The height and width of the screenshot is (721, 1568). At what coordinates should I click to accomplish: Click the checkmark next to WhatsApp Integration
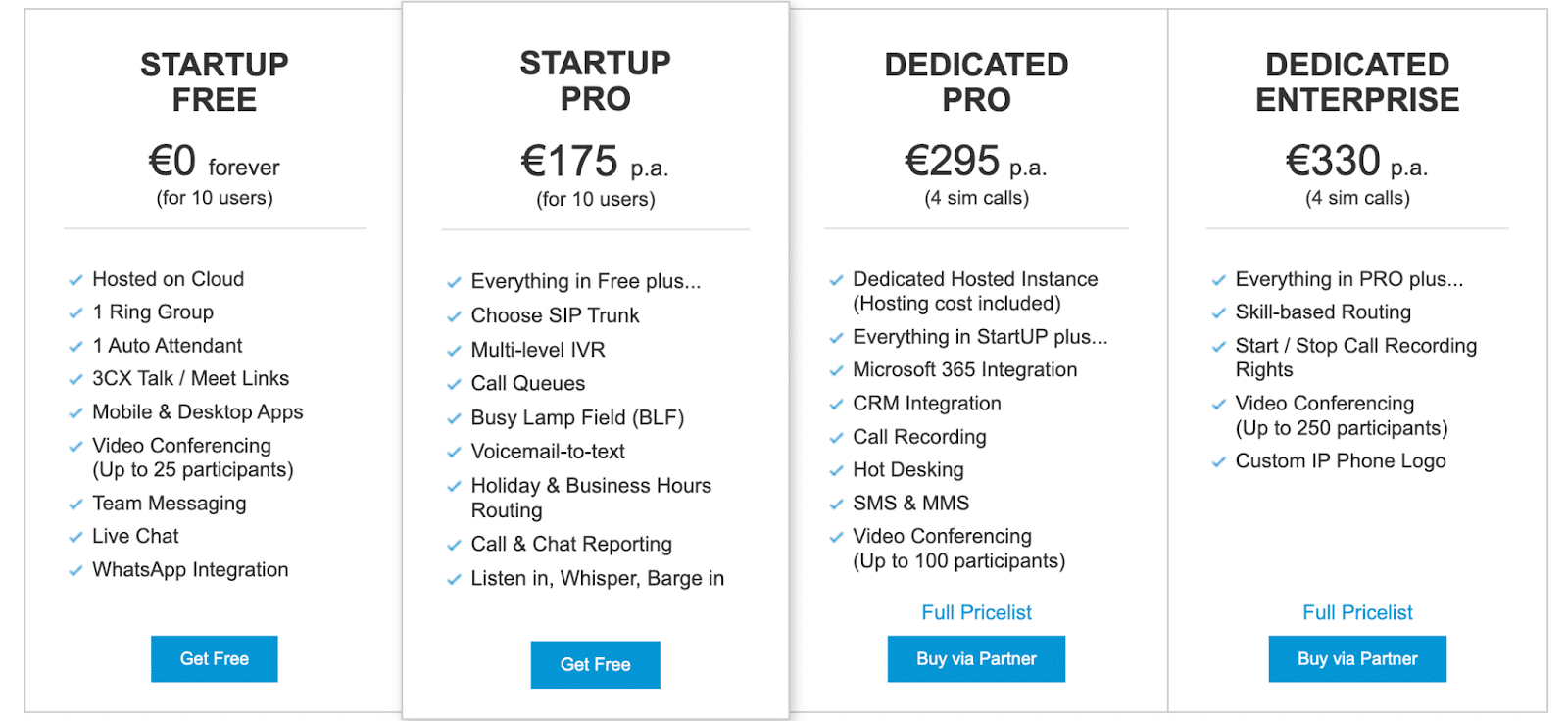[x=75, y=569]
